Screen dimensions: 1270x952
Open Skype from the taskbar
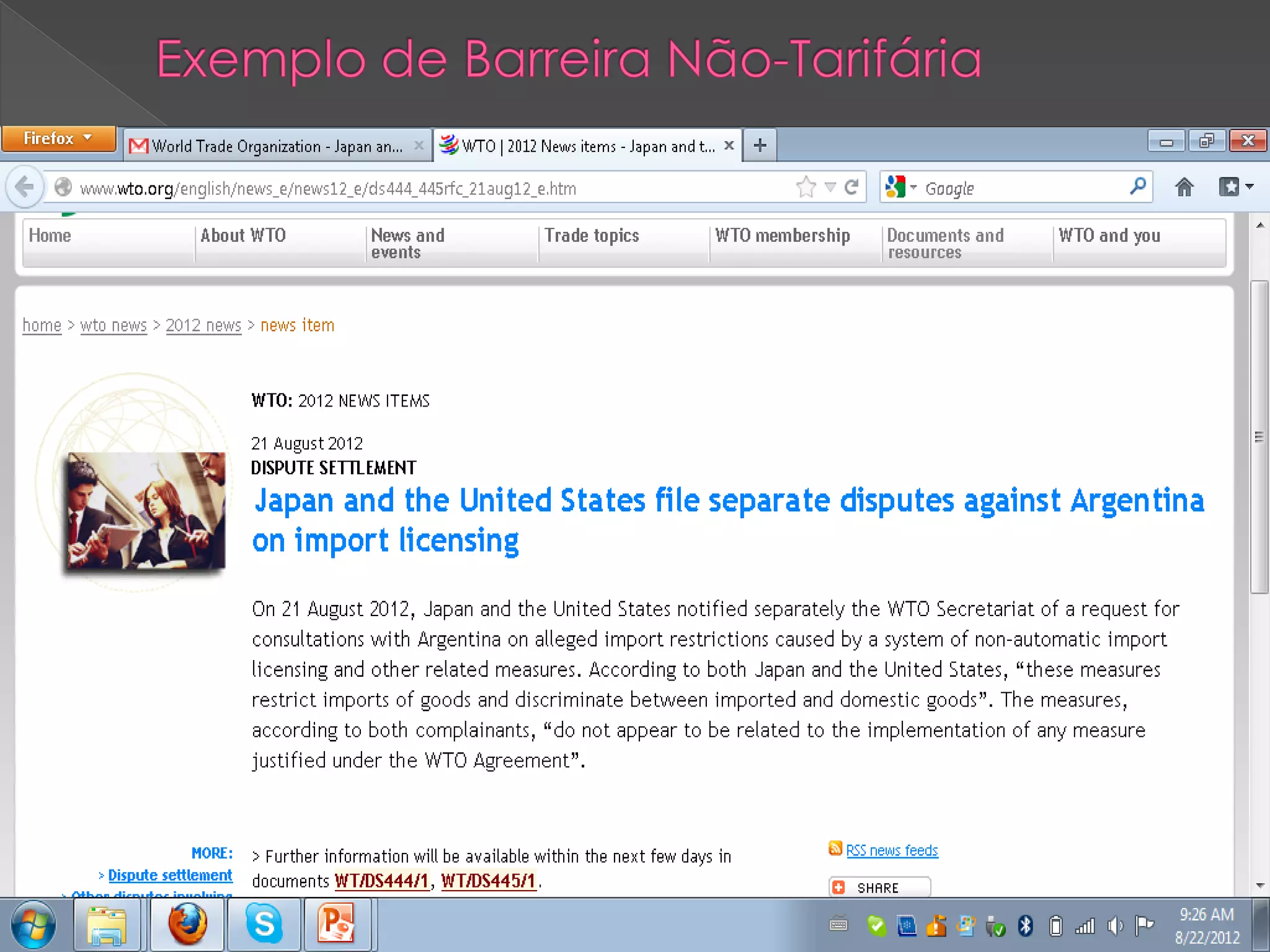tap(264, 924)
